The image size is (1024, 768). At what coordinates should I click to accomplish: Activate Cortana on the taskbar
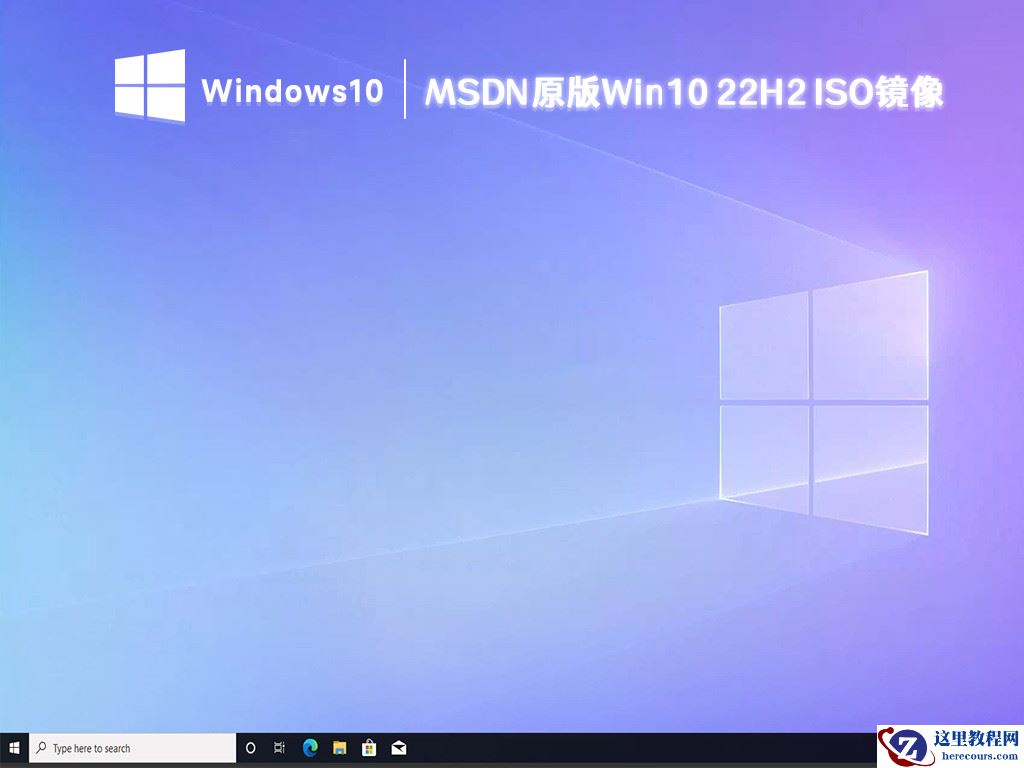[x=251, y=748]
